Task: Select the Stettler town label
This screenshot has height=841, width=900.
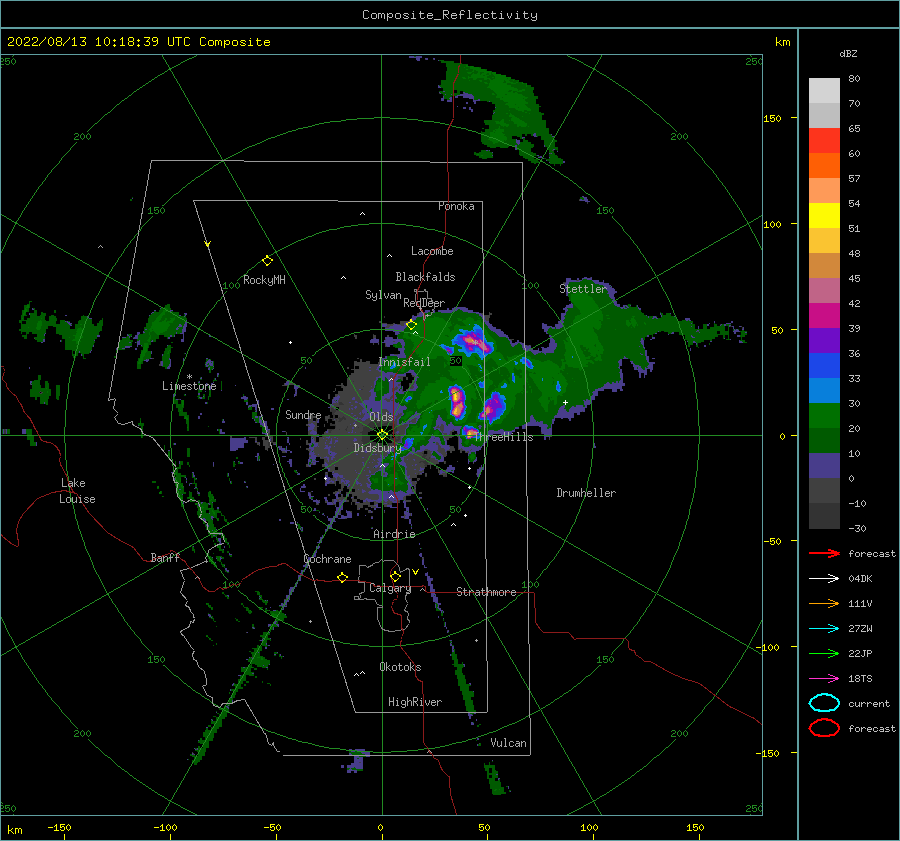Action: pos(583,289)
